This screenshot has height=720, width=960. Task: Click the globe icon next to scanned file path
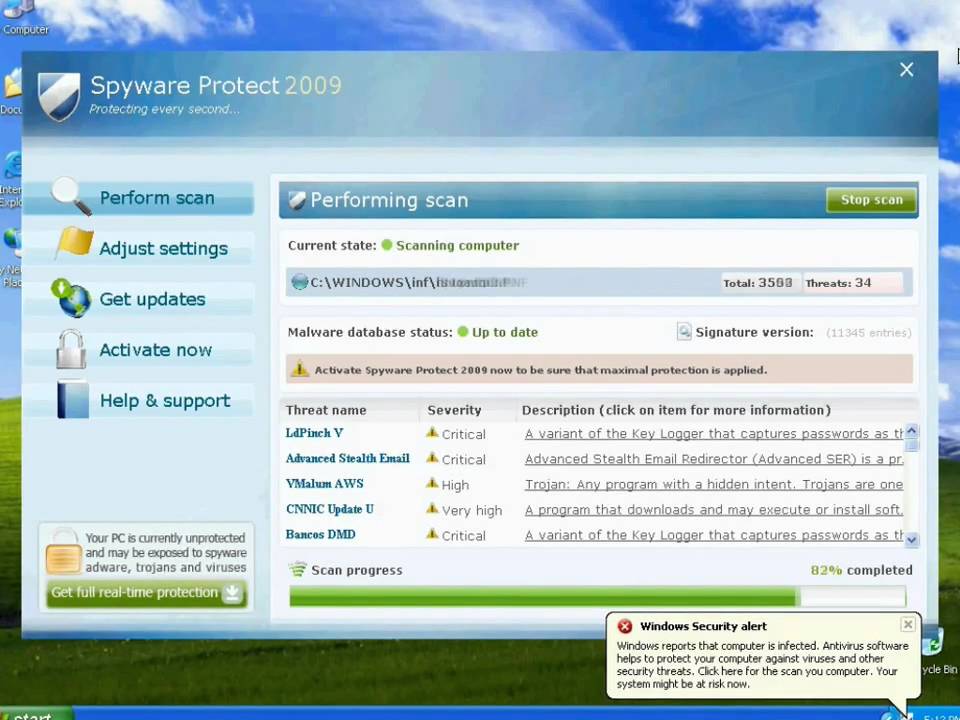pos(299,282)
